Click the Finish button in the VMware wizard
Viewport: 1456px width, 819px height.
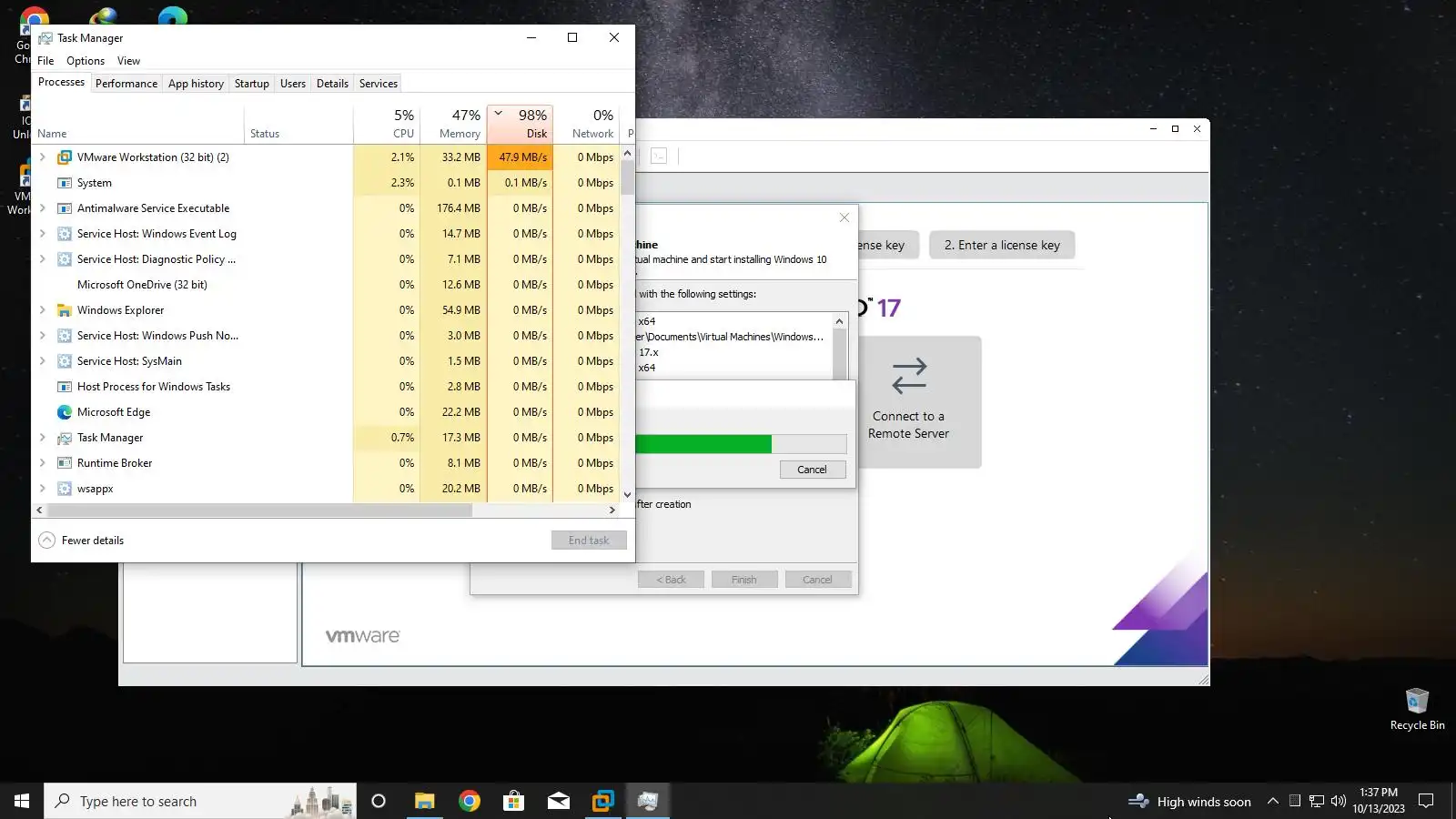pos(744,580)
